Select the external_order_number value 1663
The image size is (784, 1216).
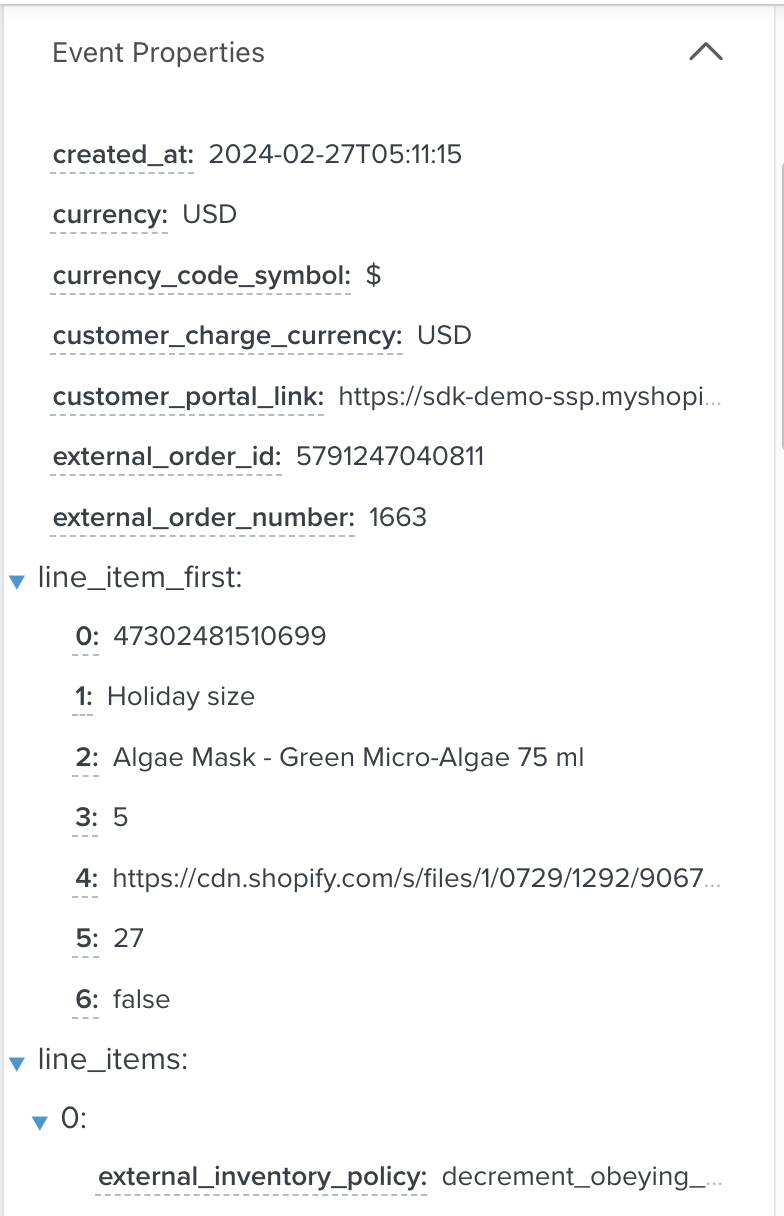(398, 517)
